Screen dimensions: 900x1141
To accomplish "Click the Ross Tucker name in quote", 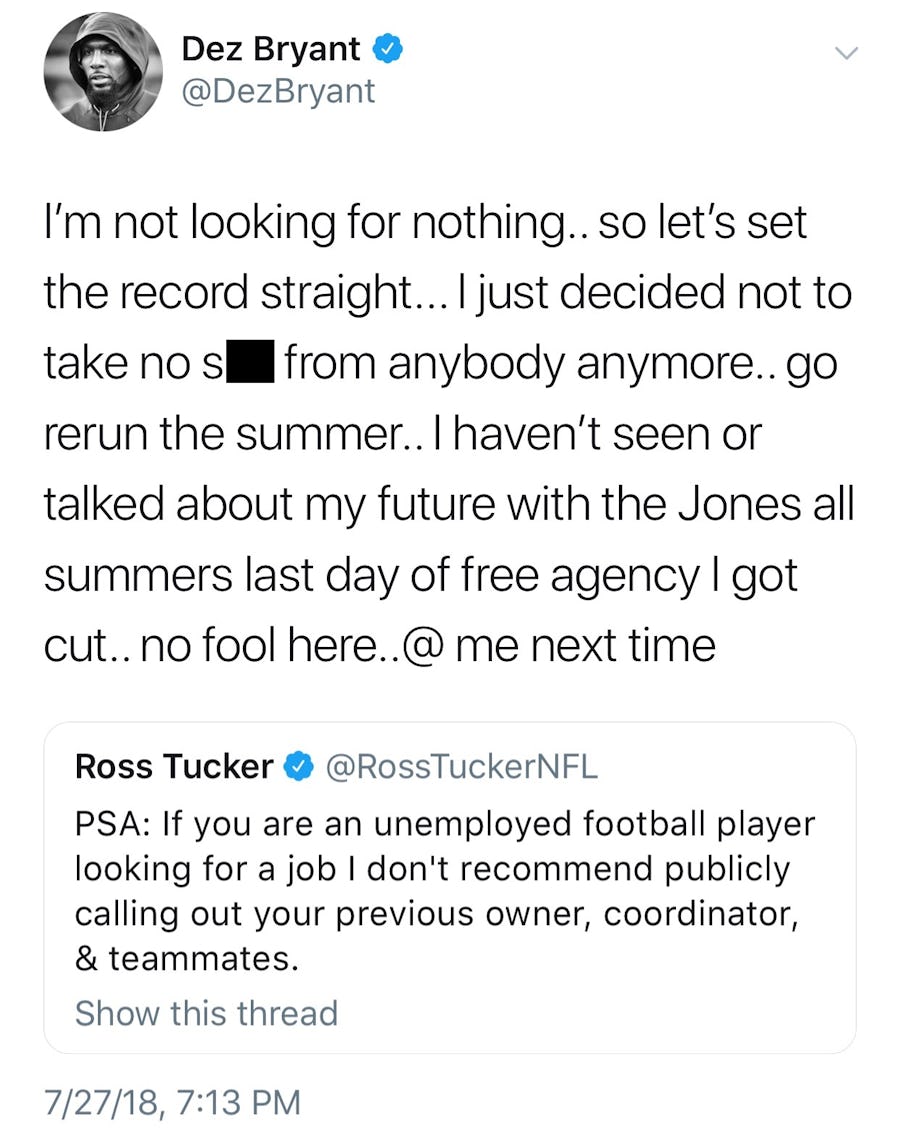I will pos(174,767).
